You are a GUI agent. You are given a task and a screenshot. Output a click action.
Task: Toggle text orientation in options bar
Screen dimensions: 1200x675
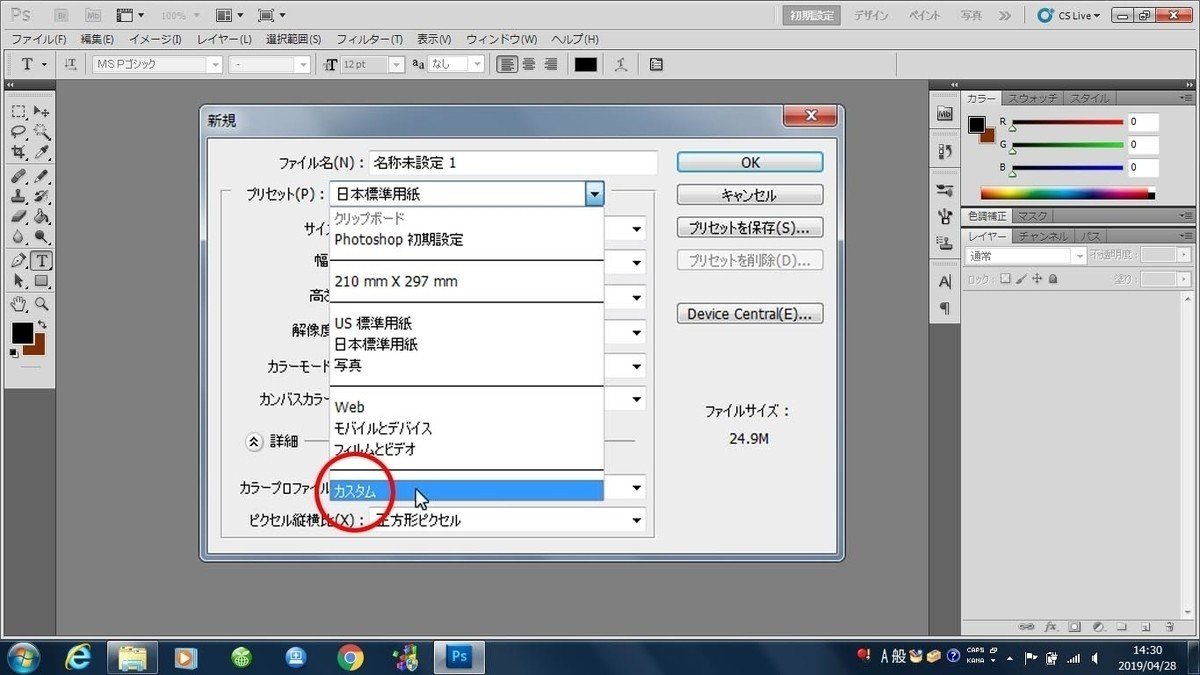click(x=70, y=64)
